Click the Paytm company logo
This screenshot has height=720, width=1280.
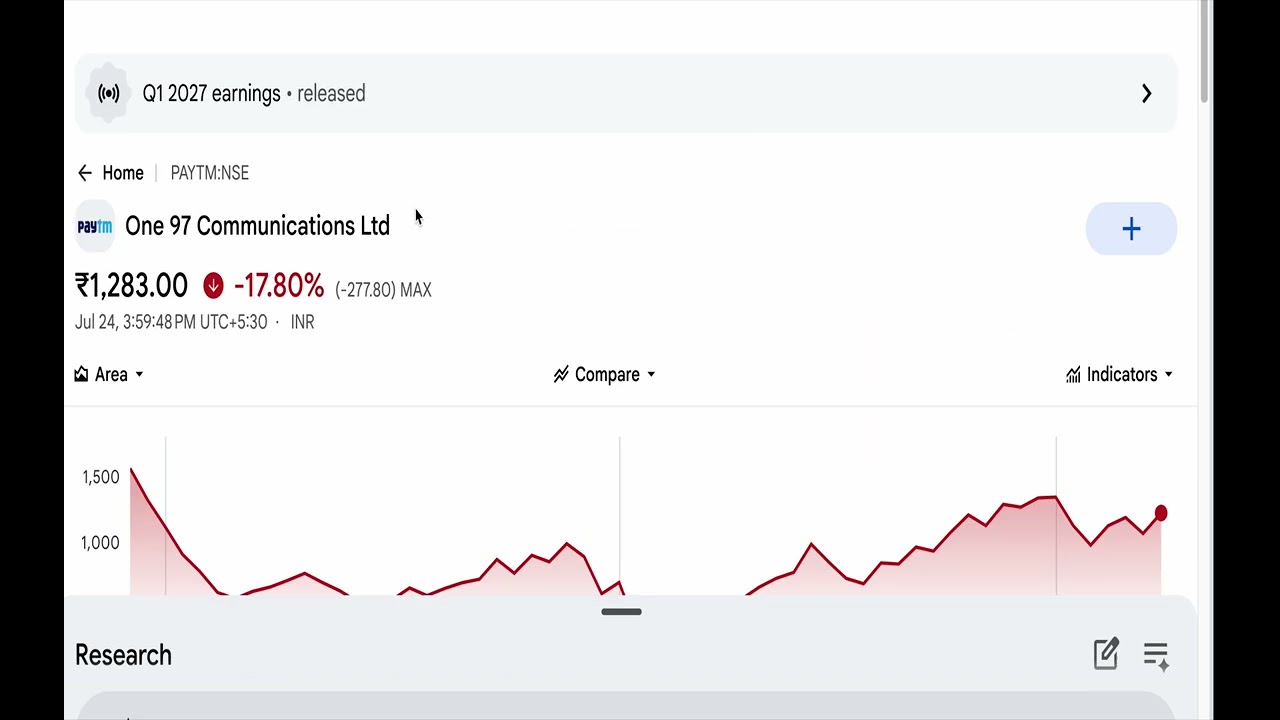click(95, 227)
